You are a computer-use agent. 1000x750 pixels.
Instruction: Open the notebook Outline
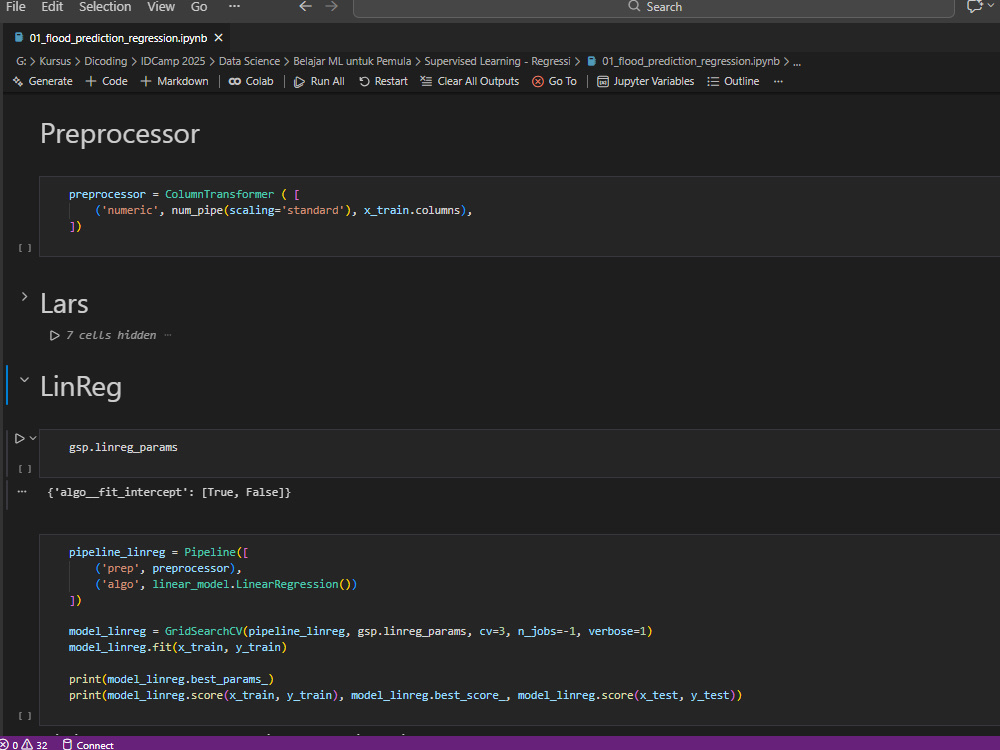(733, 82)
